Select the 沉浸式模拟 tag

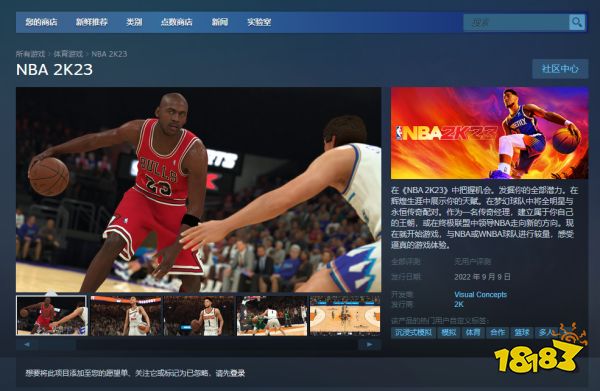(x=413, y=333)
